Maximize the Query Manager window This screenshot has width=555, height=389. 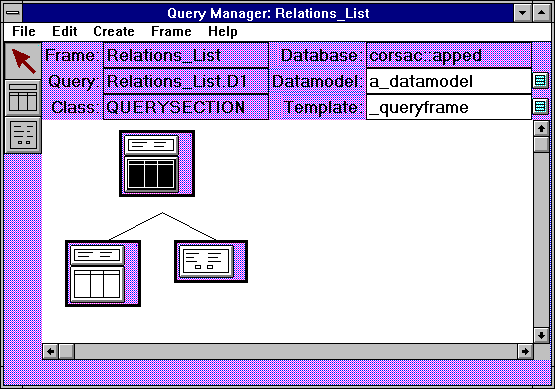tap(542, 13)
